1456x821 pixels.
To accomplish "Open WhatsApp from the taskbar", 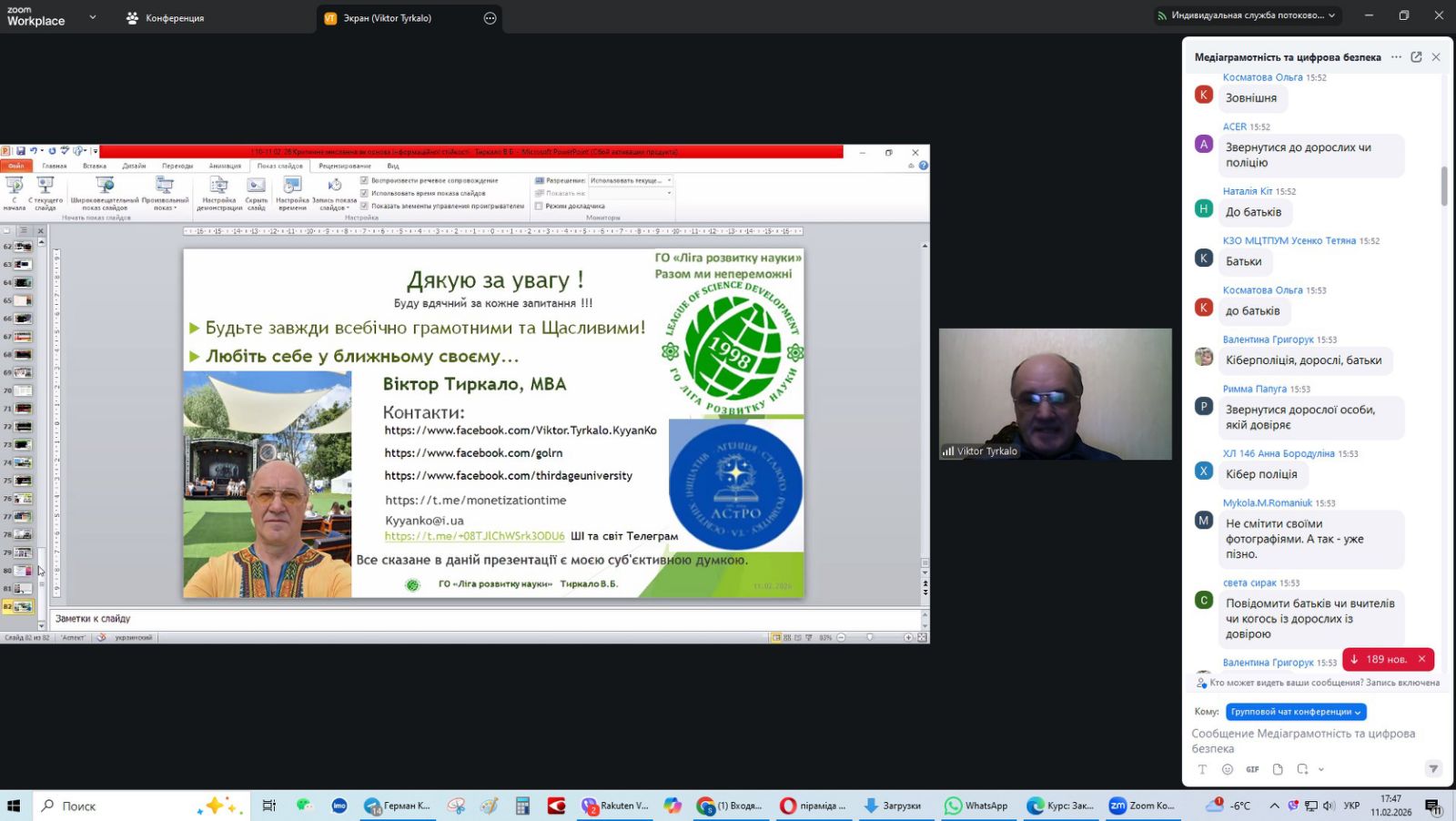I will point(976,806).
